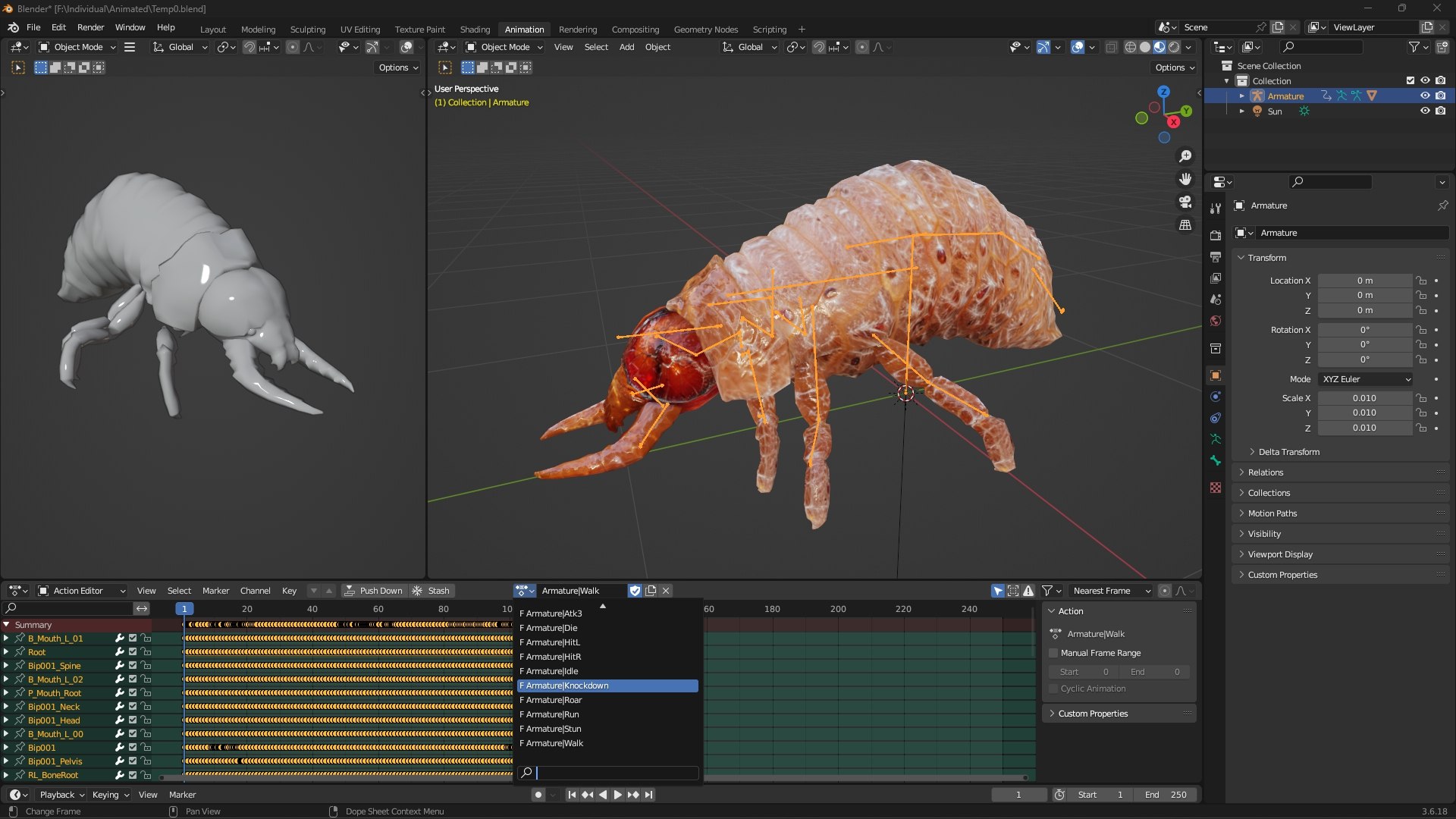
Task: Switch perspective/orthographic grid icon
Action: pos(1185,225)
